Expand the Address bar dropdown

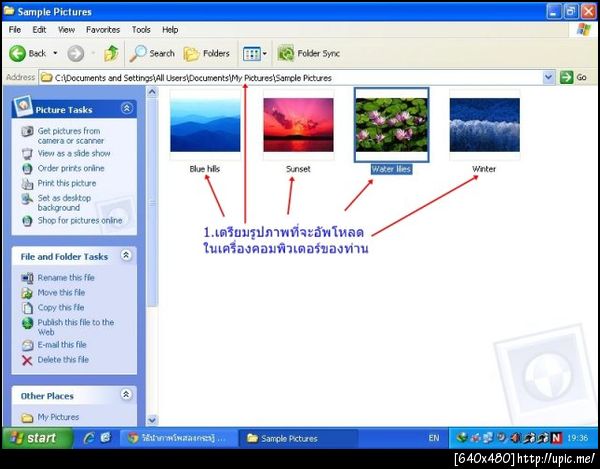coord(548,77)
